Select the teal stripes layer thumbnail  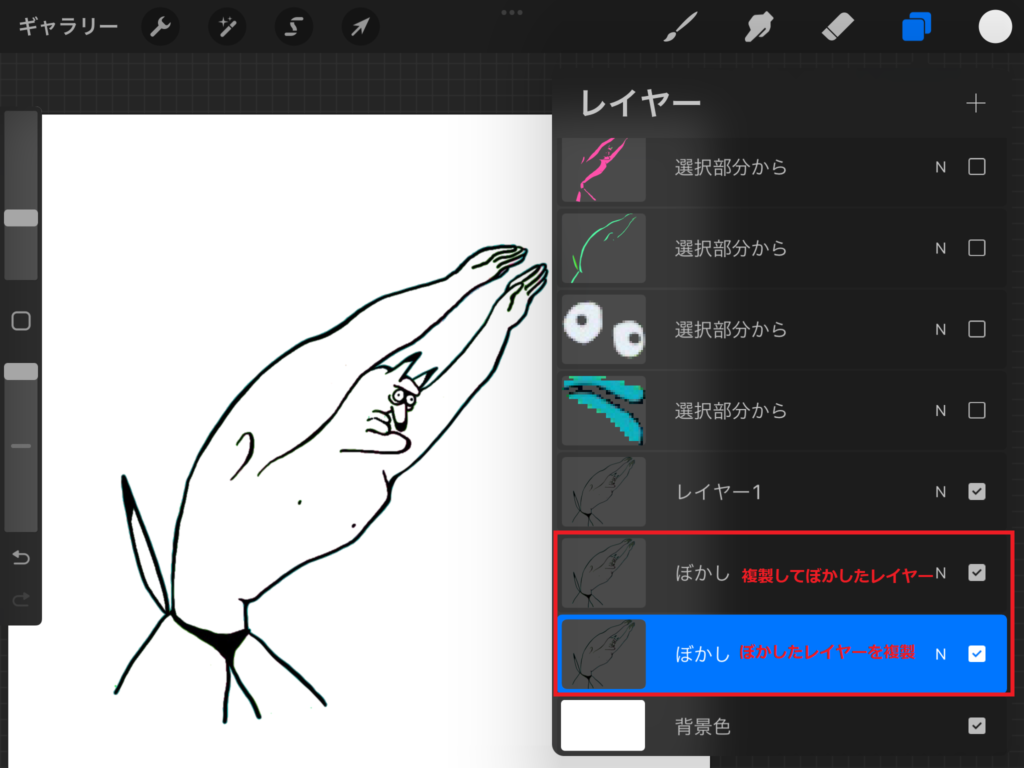(603, 410)
